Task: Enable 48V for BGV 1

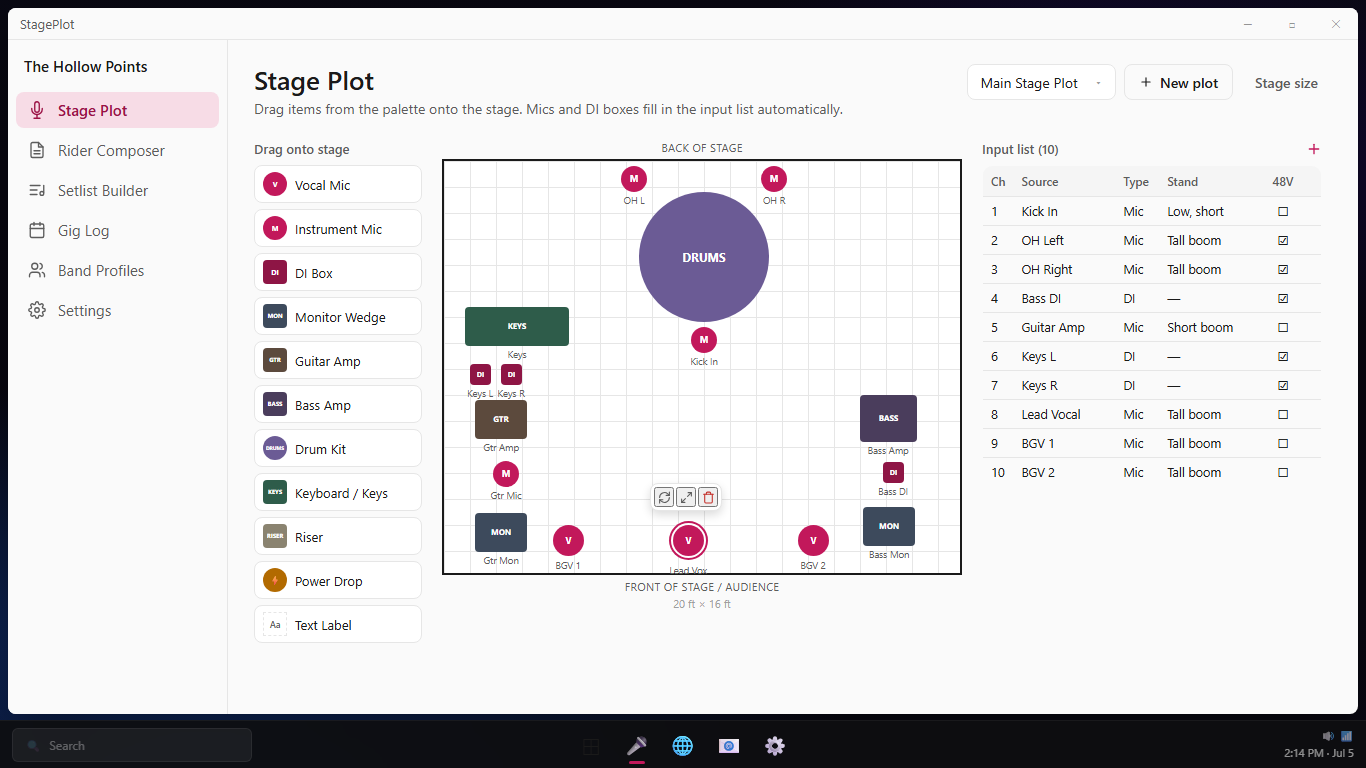Action: (1283, 444)
